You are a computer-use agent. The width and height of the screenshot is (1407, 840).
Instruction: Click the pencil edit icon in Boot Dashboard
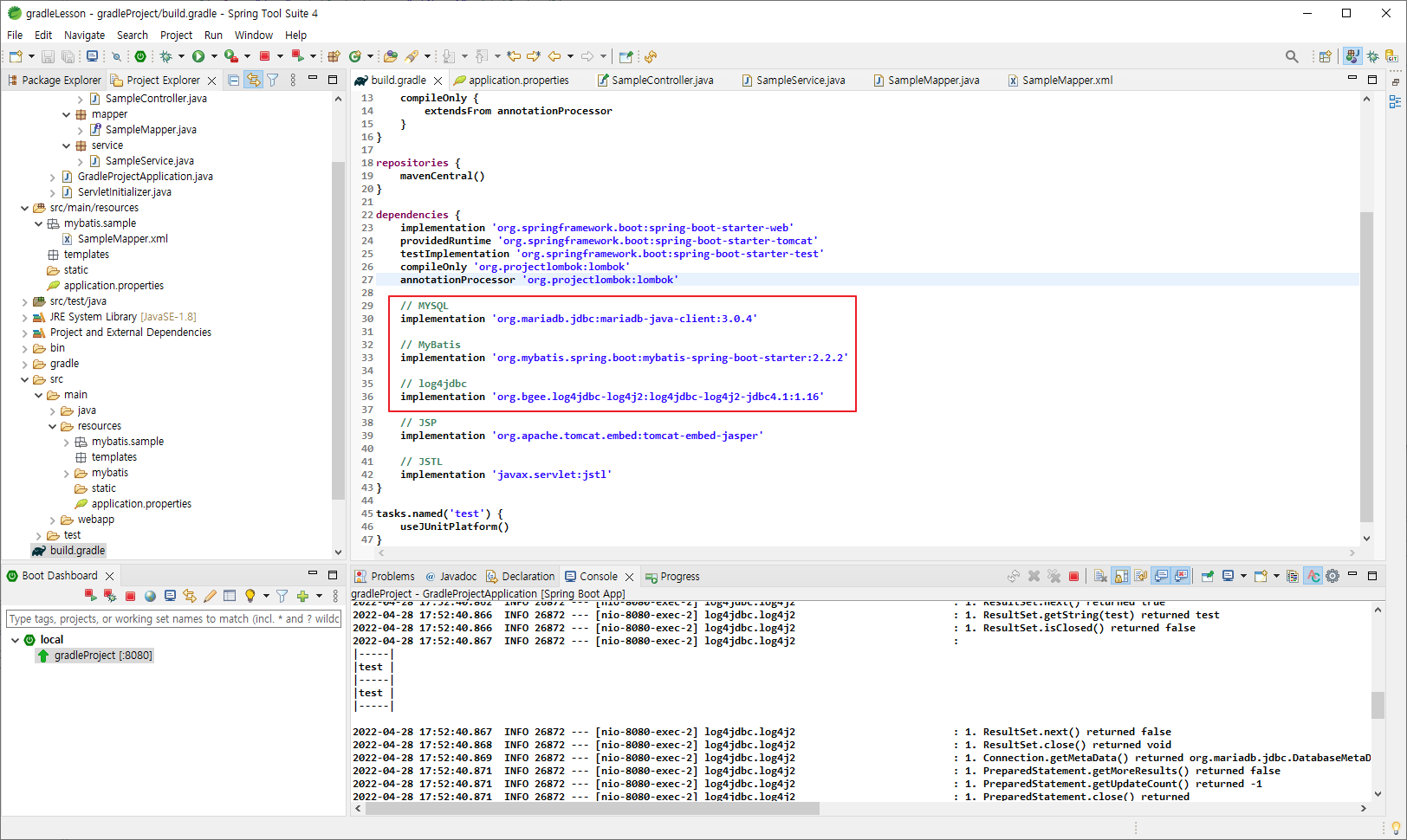coord(210,596)
